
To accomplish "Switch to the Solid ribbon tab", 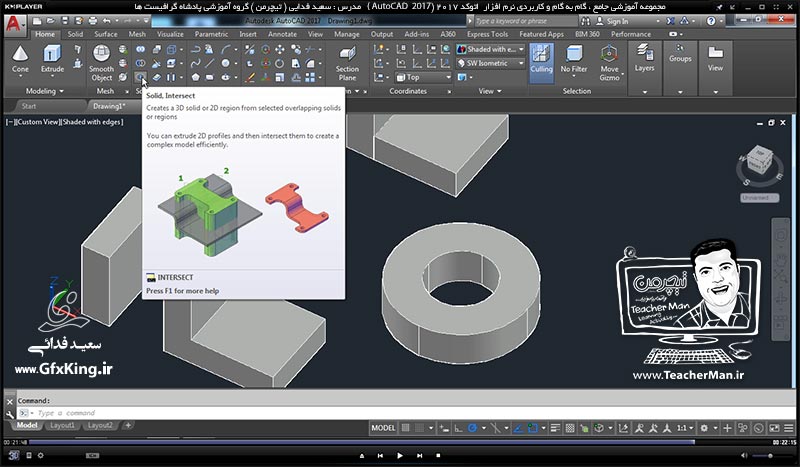I will 75,34.
